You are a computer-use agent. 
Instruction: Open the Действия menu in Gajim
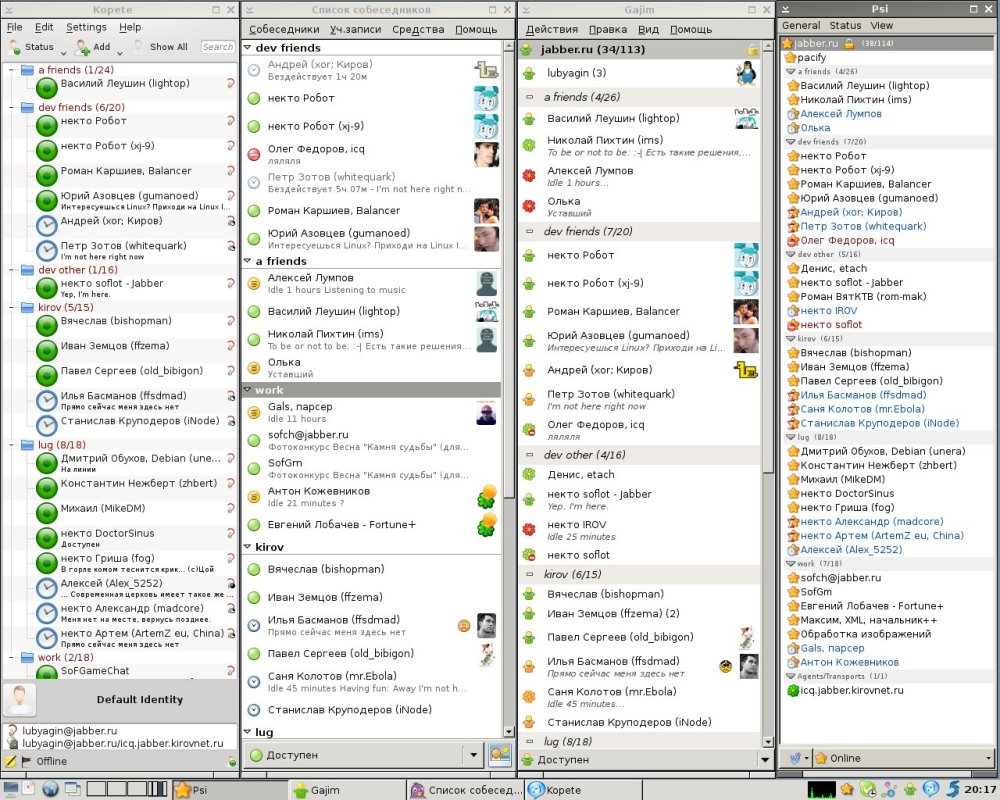[552, 29]
